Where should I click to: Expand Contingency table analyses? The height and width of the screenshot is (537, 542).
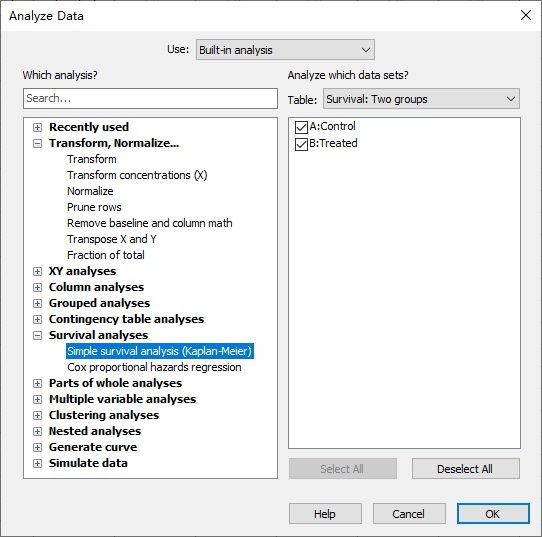click(x=37, y=319)
